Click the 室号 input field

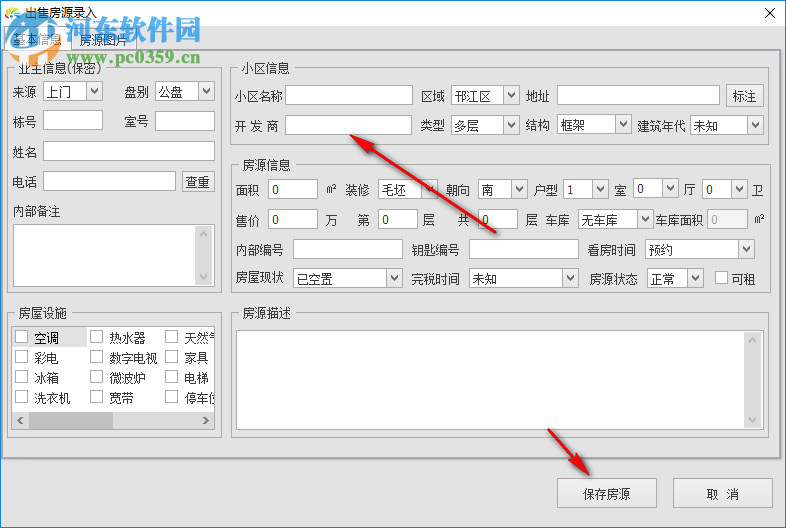(185, 121)
